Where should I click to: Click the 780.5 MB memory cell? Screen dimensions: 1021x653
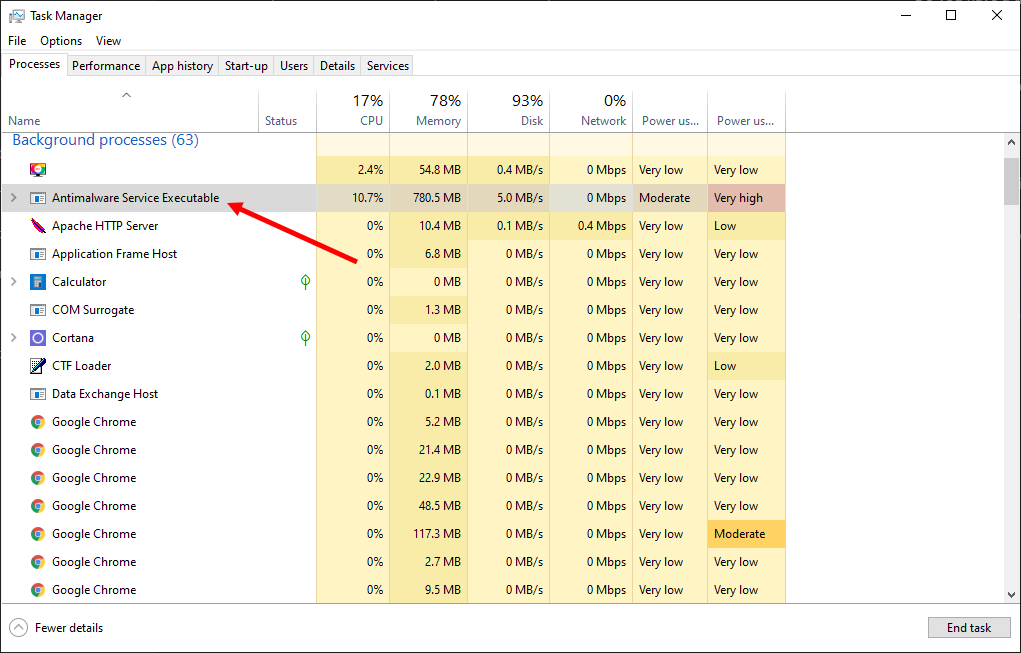click(x=428, y=198)
